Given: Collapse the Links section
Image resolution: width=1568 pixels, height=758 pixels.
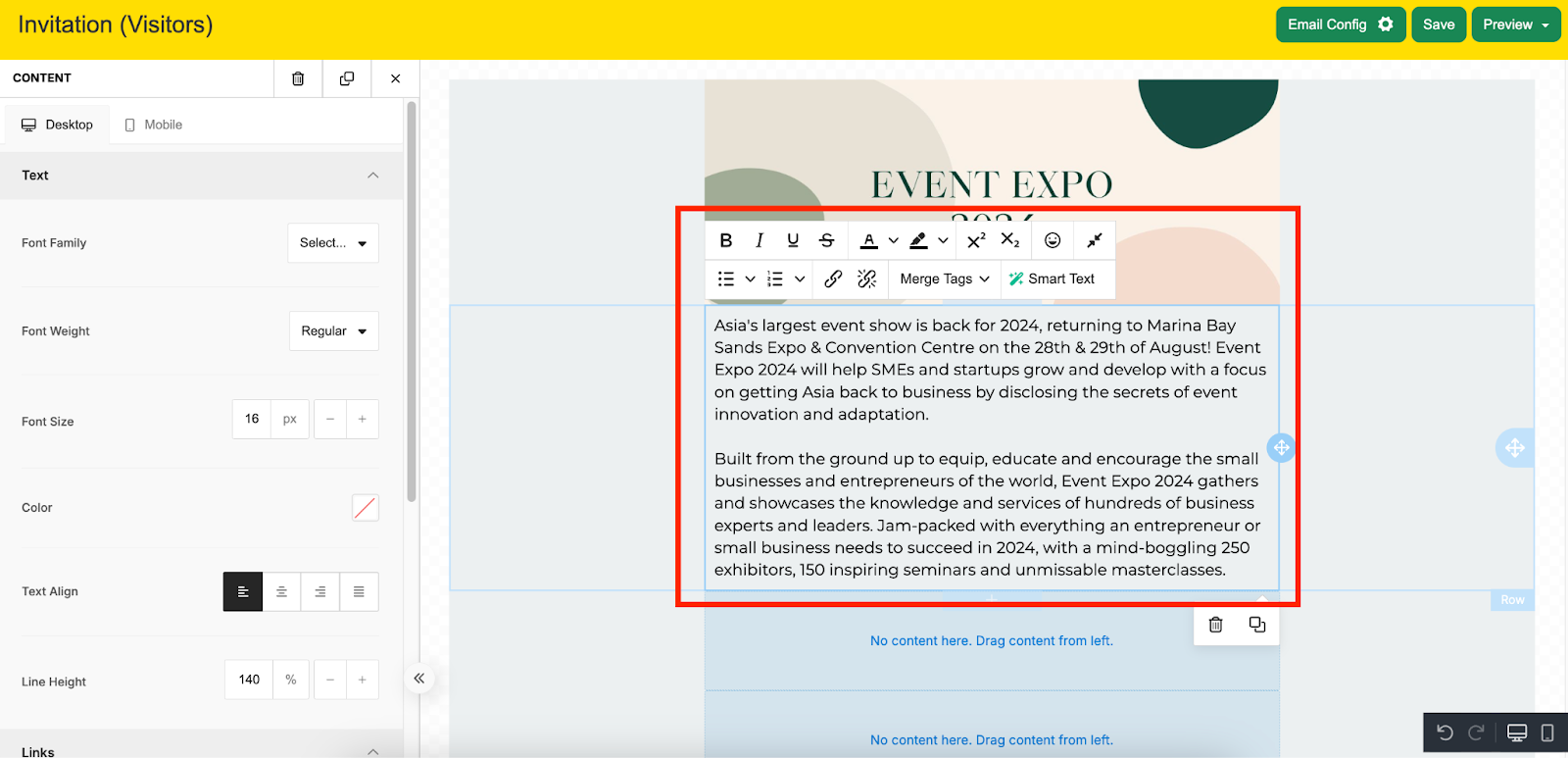Looking at the screenshot, I should (372, 751).
